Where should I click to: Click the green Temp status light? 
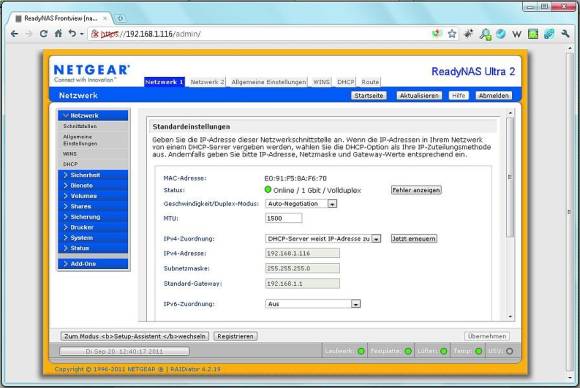pos(479,351)
